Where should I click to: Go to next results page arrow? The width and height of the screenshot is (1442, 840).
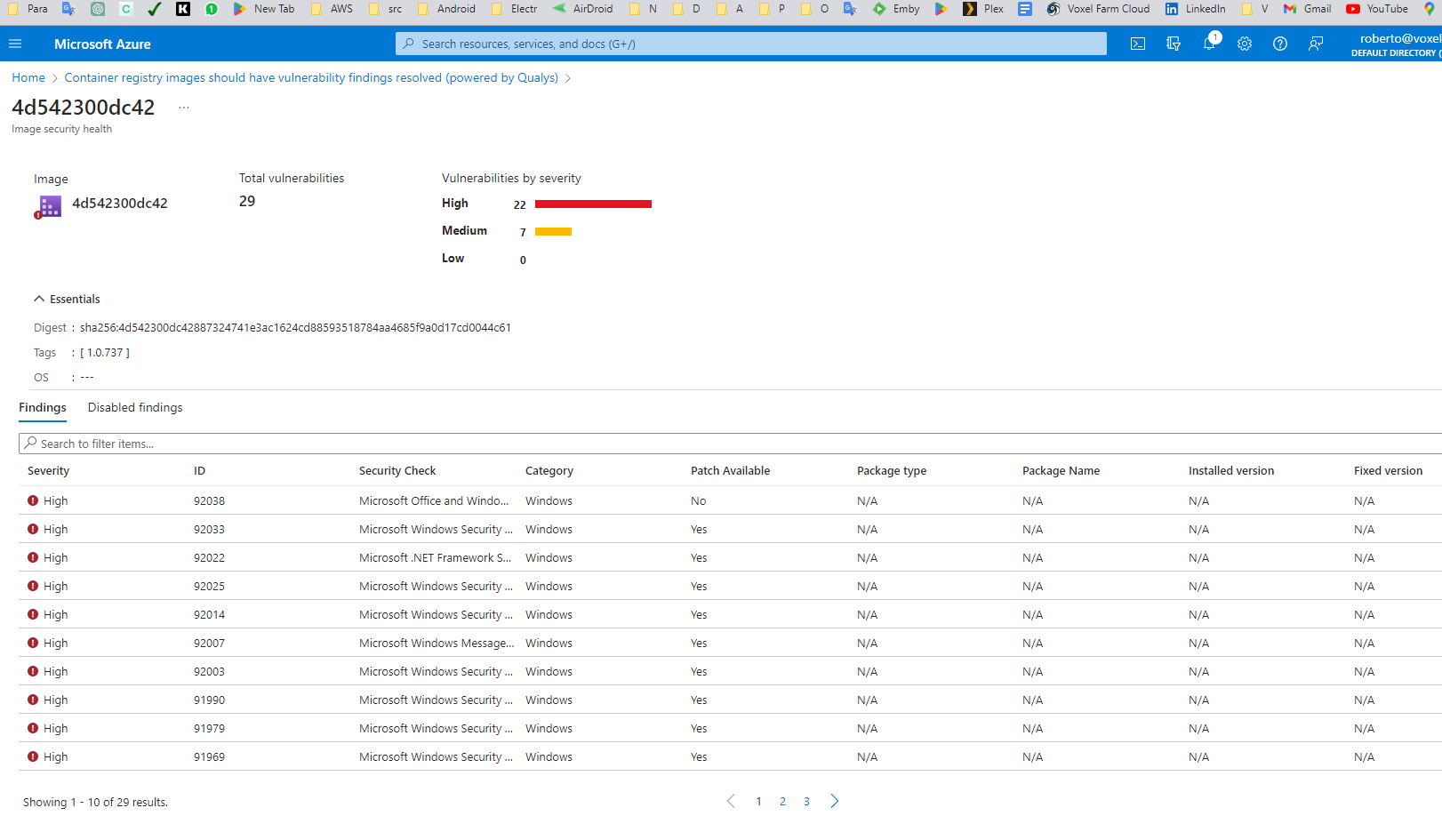[835, 801]
